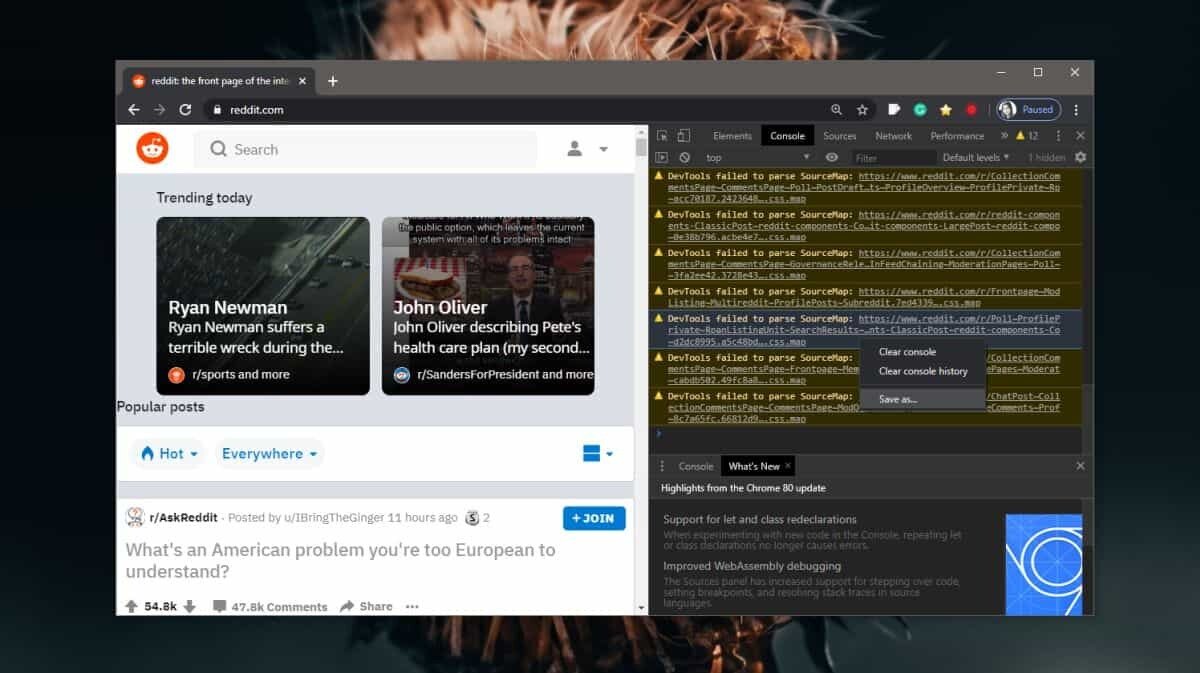Reload the reddit.com page
1200x673 pixels.
pos(187,110)
